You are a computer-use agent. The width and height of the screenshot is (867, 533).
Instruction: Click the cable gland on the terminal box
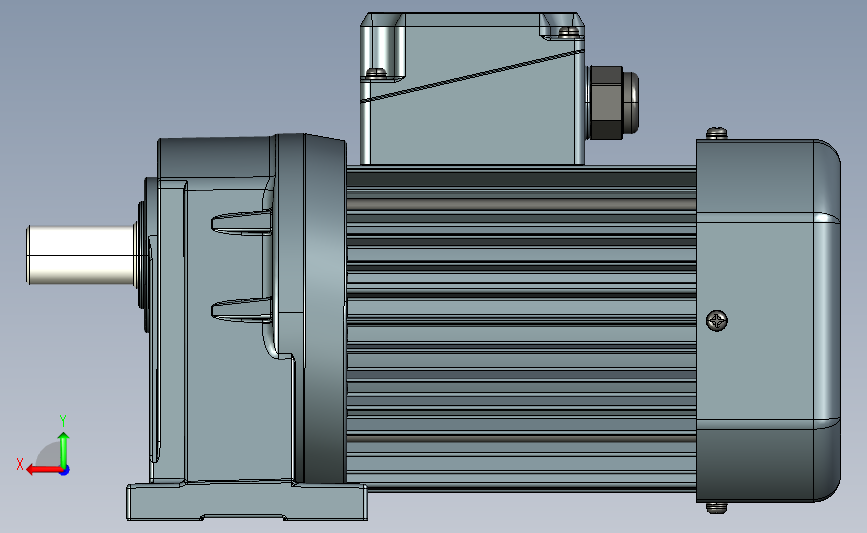coord(613,103)
